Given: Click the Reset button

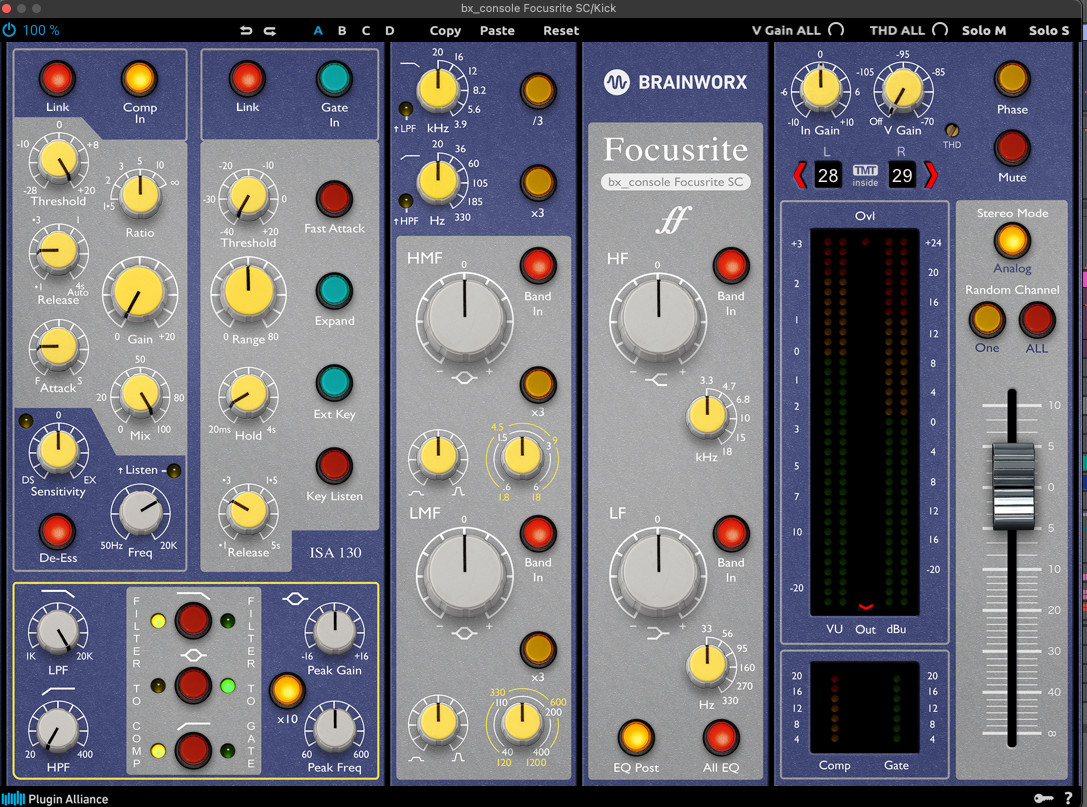Looking at the screenshot, I should coord(561,31).
